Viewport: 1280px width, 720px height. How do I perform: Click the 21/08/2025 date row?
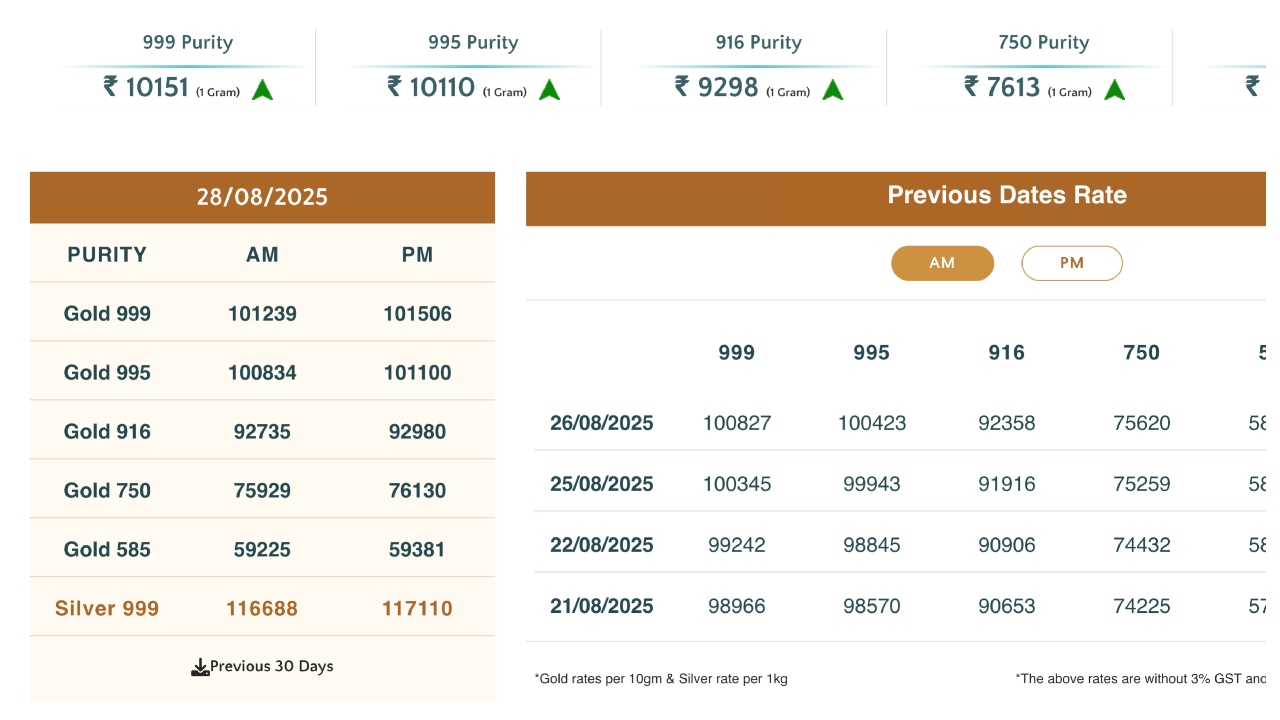(601, 606)
